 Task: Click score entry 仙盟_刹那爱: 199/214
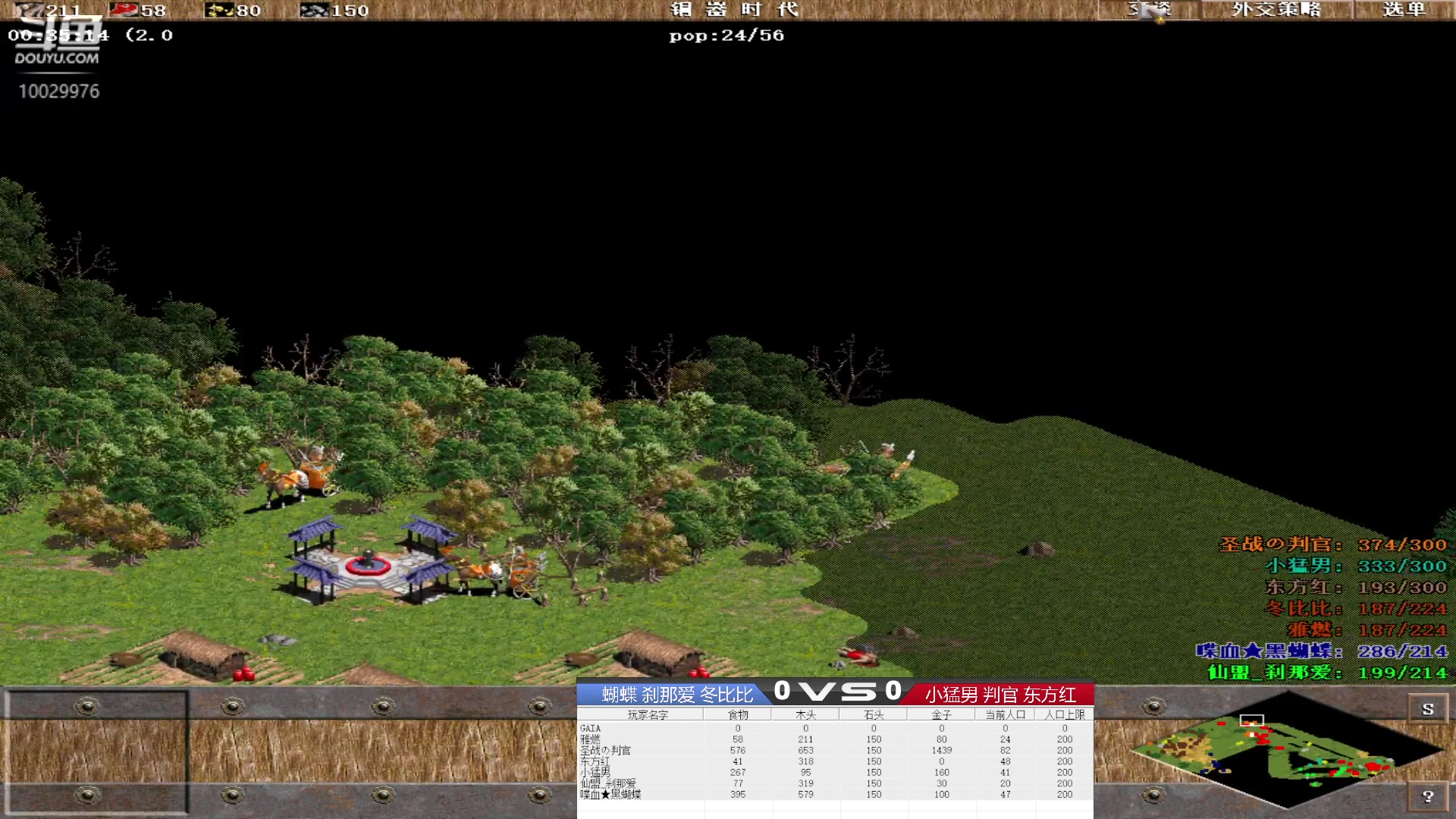(x=1327, y=672)
